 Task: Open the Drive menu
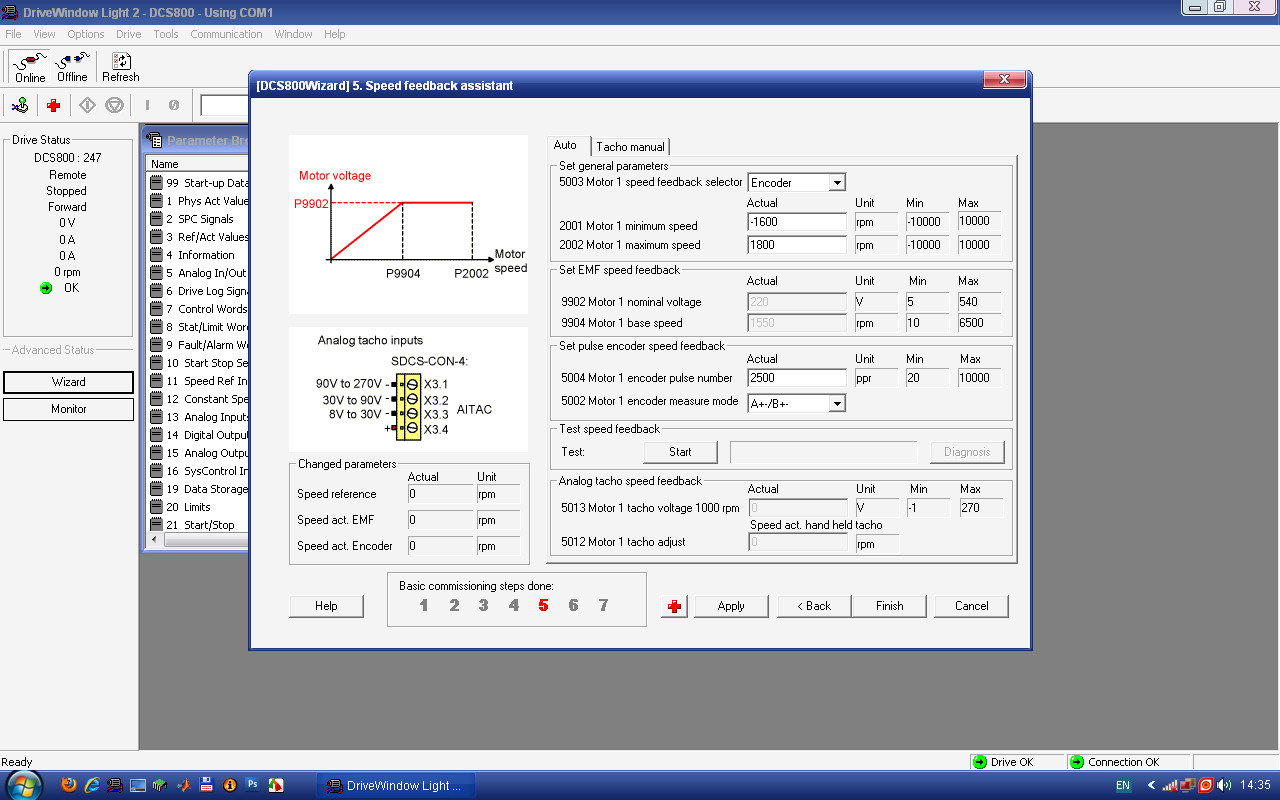129,34
